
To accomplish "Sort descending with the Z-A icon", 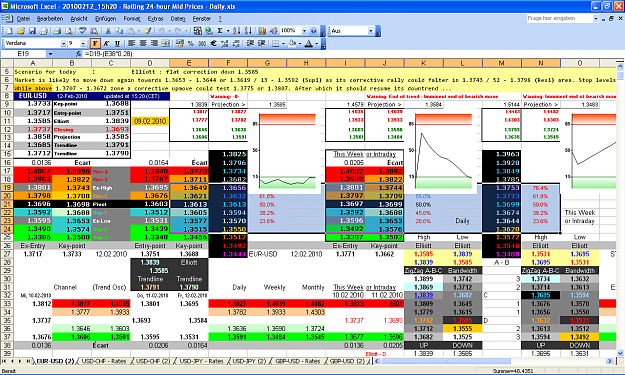I will click(x=248, y=31).
